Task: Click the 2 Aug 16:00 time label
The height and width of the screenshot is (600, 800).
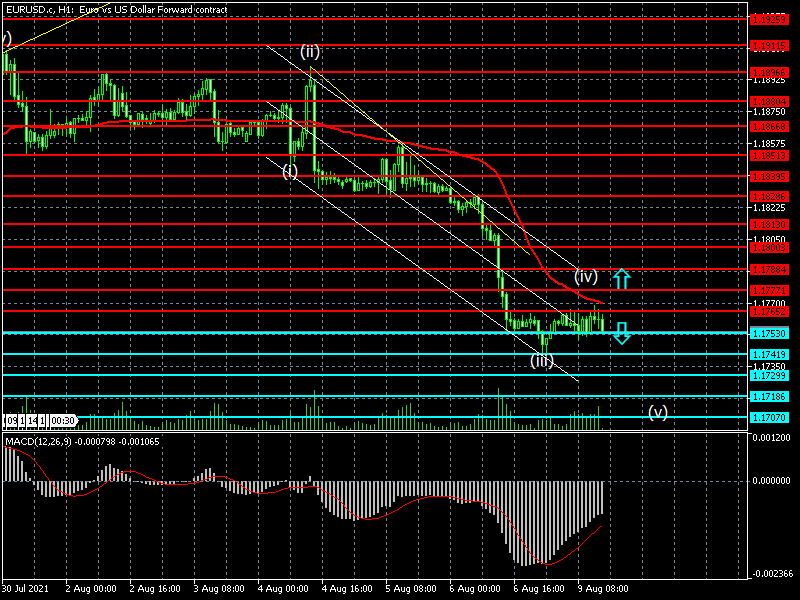Action: coord(155,588)
